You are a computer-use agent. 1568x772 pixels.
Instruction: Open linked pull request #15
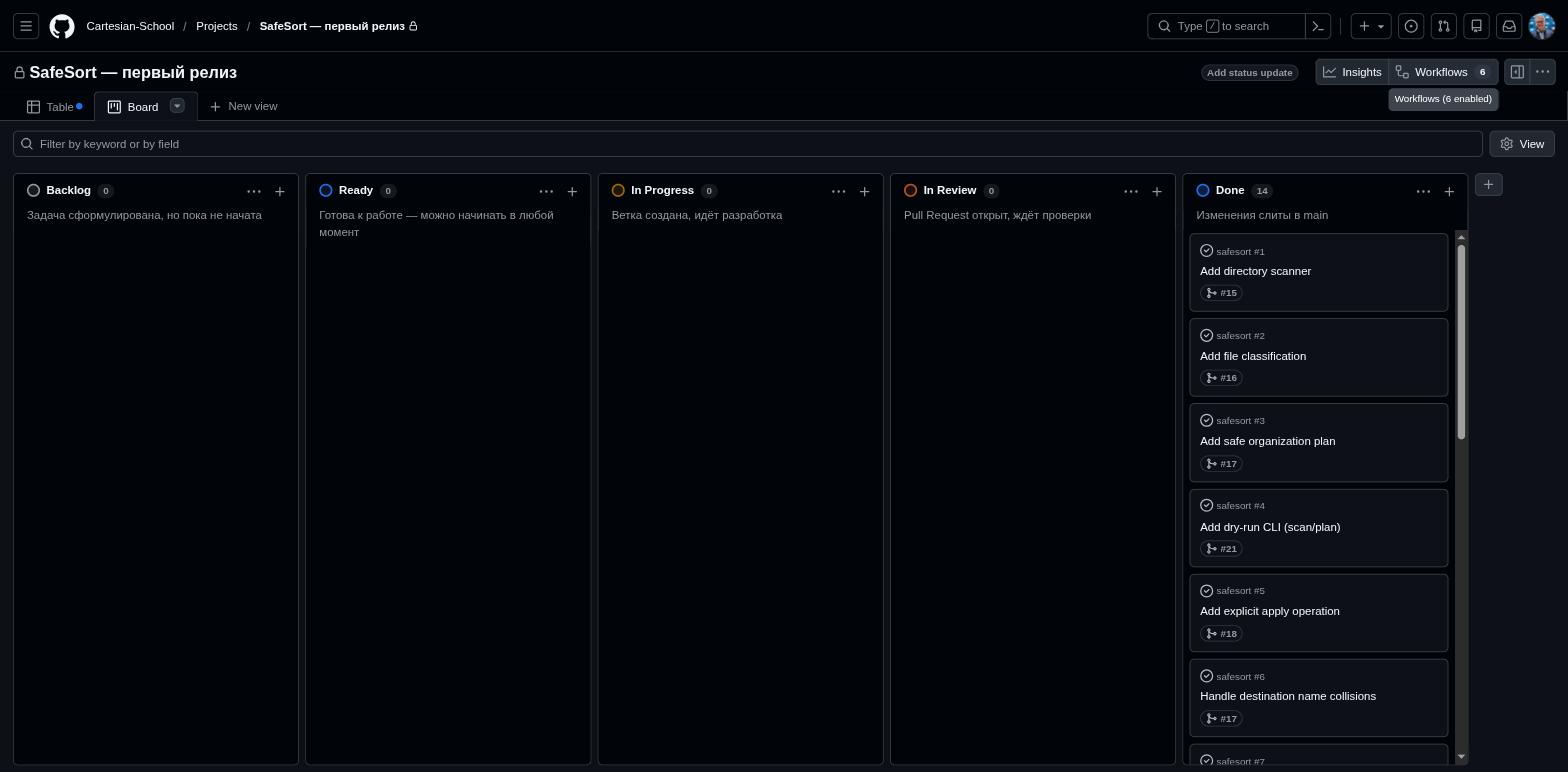pyautogui.click(x=1221, y=293)
